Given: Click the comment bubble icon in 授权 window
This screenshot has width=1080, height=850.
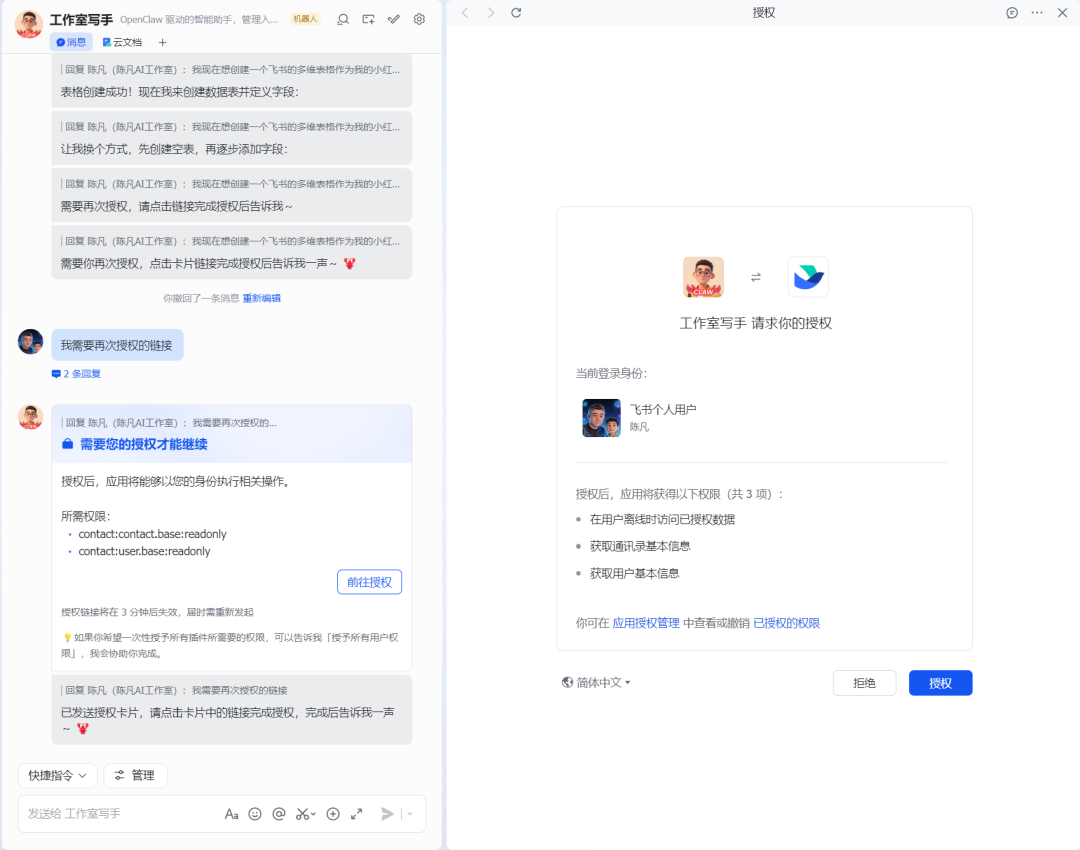Looking at the screenshot, I should 1012,12.
